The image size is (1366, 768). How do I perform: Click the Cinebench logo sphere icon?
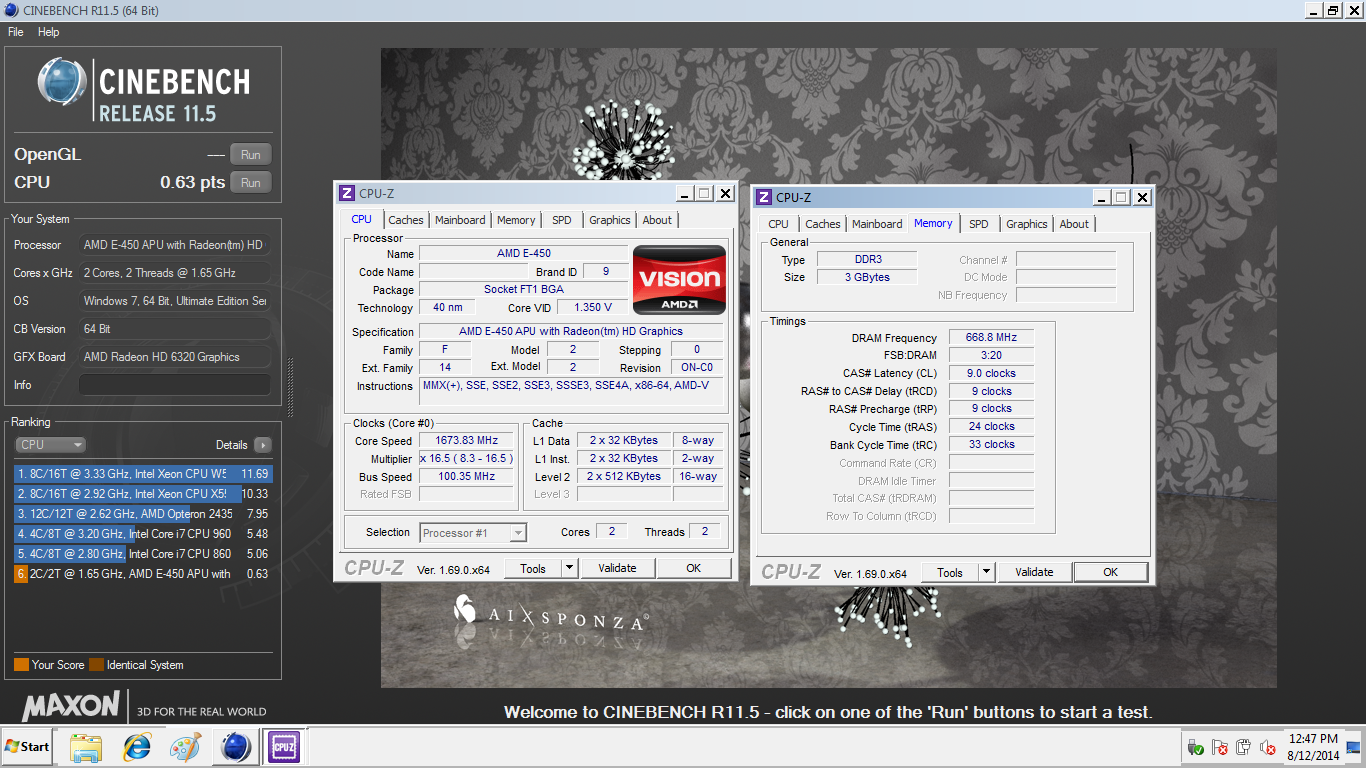click(x=61, y=82)
